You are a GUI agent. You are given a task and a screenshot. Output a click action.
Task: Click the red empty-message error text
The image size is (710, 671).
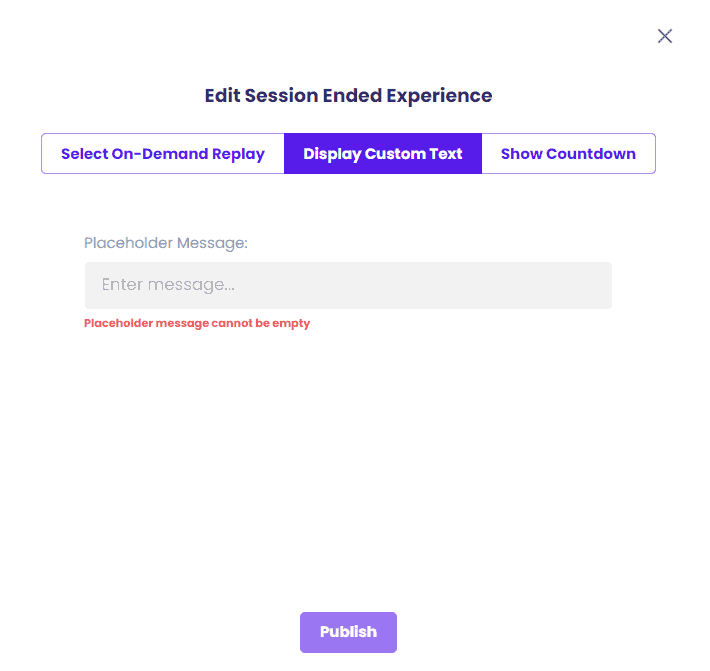click(x=197, y=323)
